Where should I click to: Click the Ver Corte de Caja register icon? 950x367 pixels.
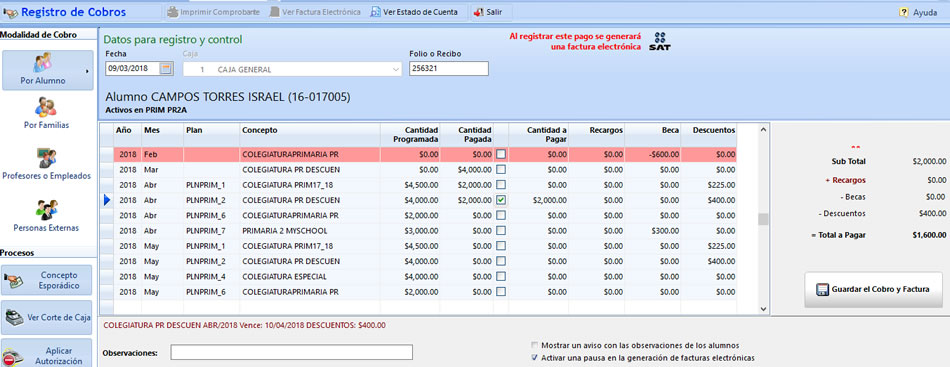point(15,317)
